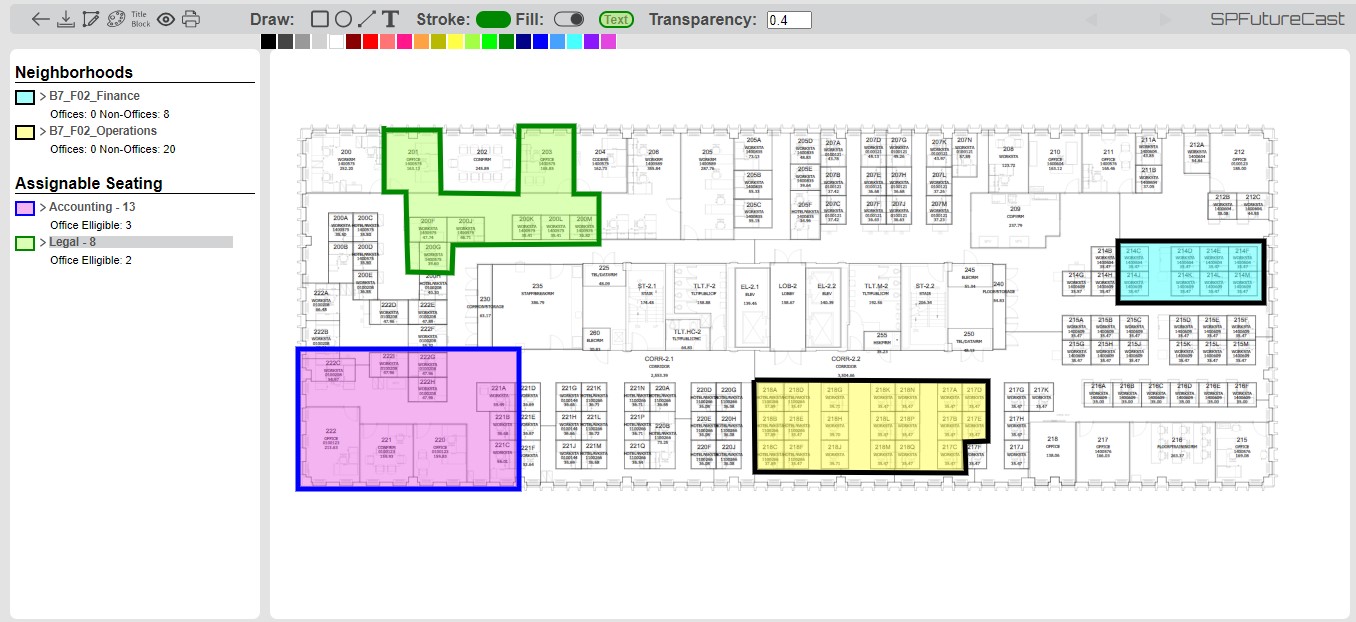Expand the B7_F02_Operations neighborhood
The height and width of the screenshot is (622, 1356).
click(43, 130)
